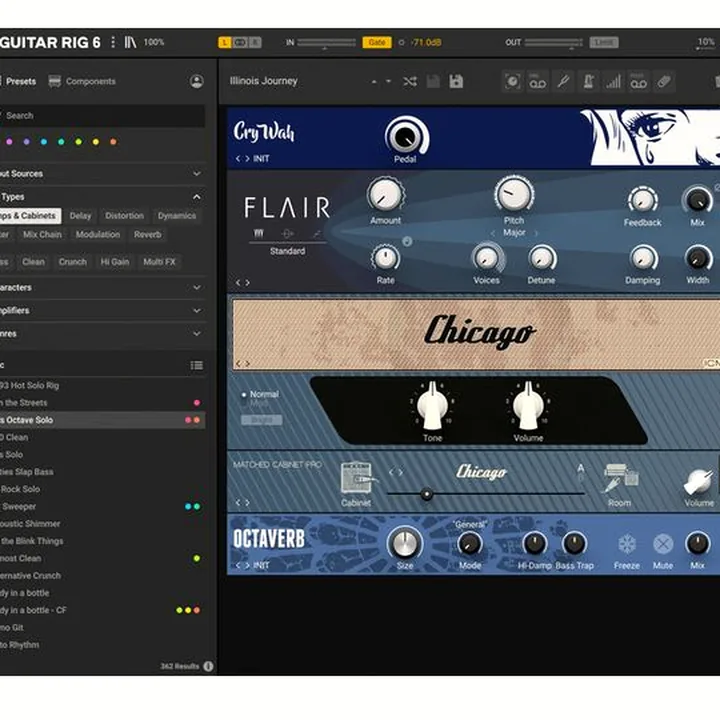Open the tuner fork icon
This screenshot has width=720, height=720.
point(563,82)
